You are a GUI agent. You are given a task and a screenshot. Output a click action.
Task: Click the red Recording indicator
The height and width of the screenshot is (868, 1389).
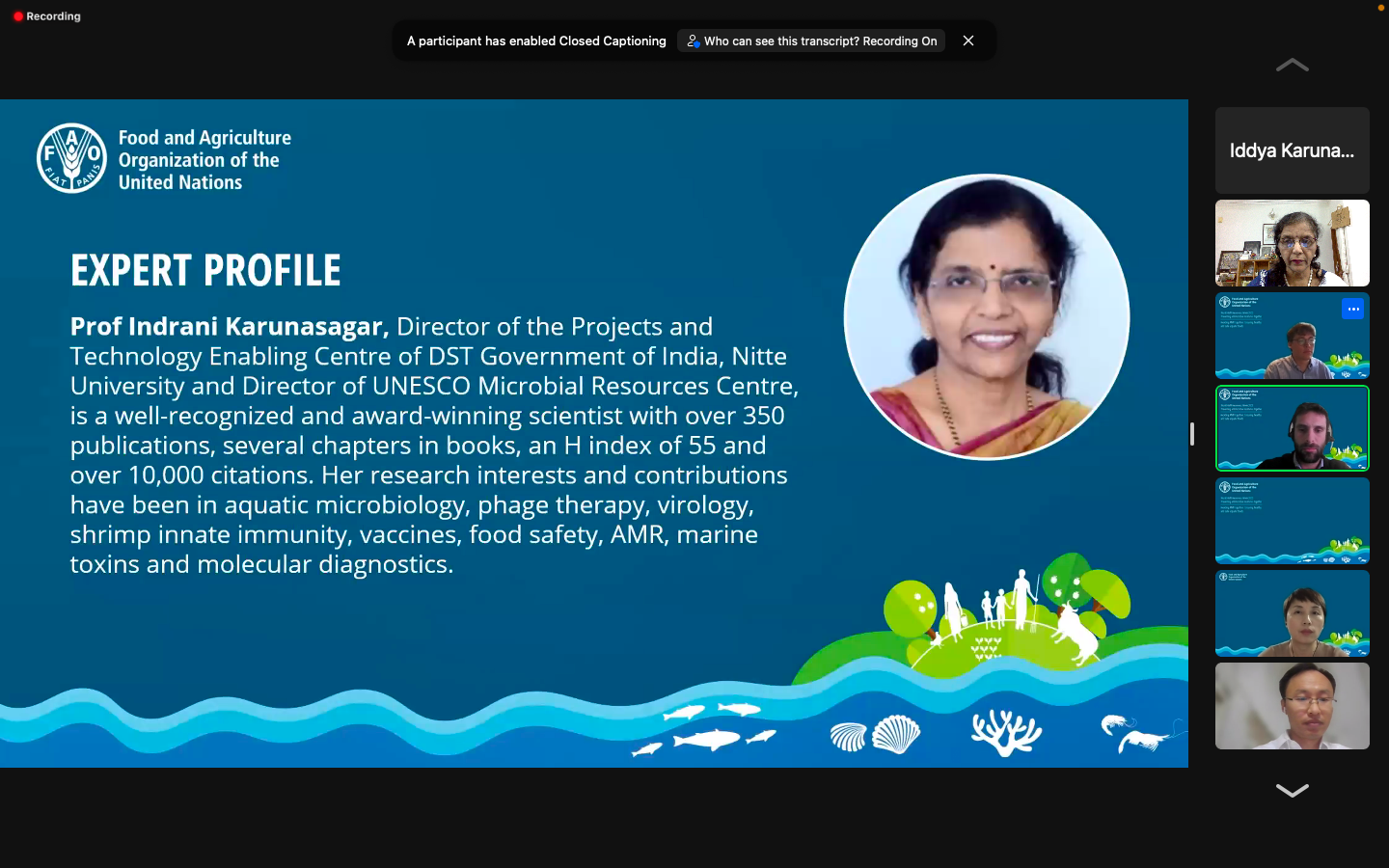click(x=46, y=16)
